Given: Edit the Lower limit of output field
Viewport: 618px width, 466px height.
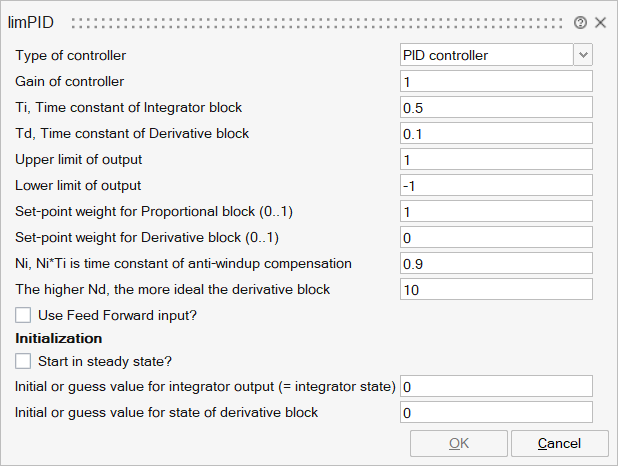Looking at the screenshot, I should coord(496,186).
